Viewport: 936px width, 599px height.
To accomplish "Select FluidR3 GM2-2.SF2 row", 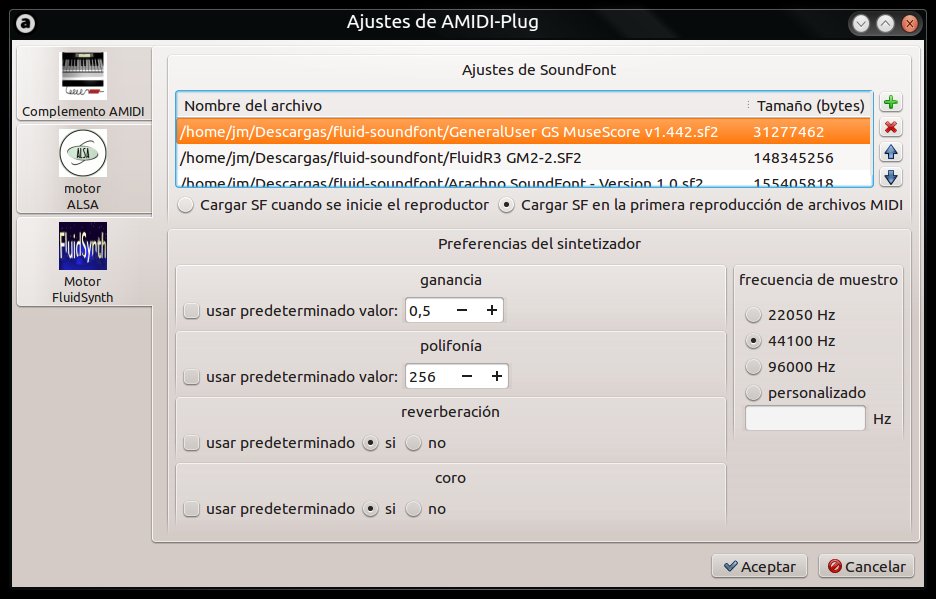I will [524, 158].
